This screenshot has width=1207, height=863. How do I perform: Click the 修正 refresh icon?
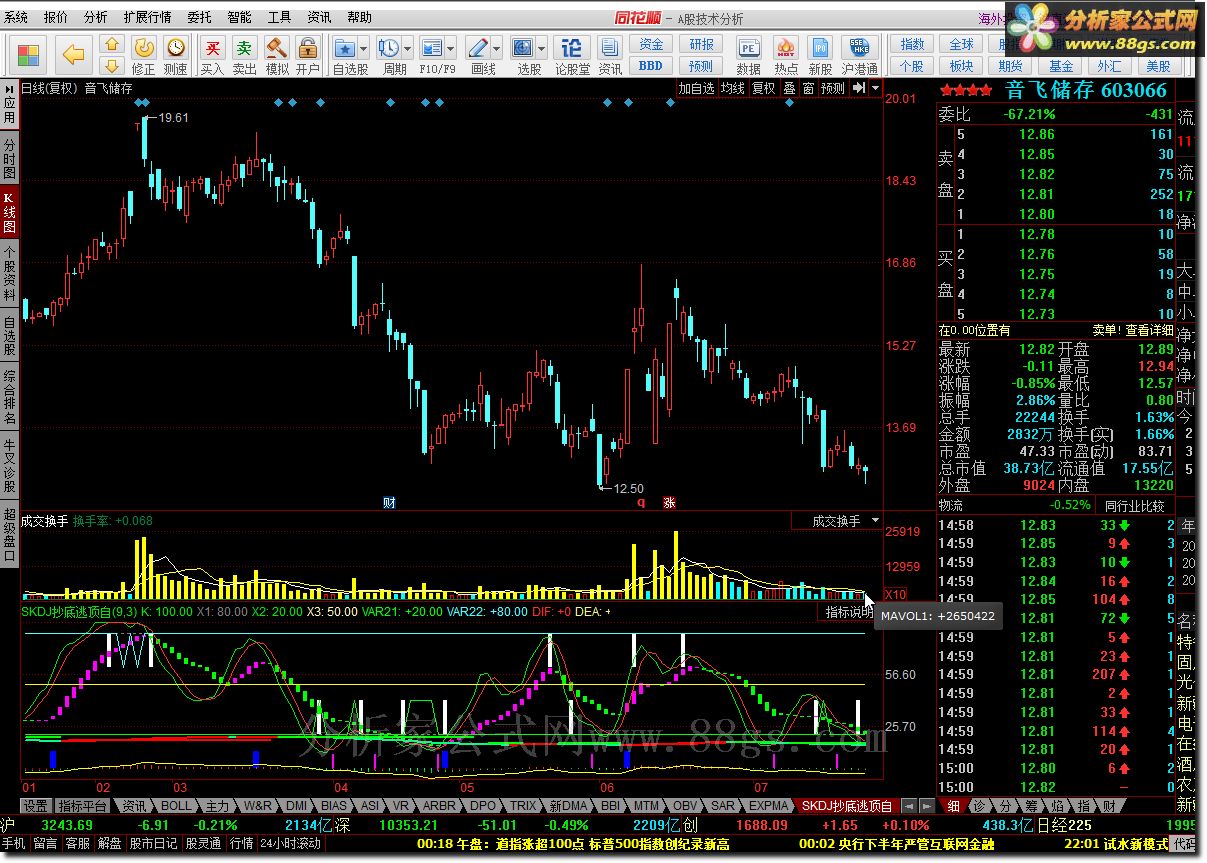pyautogui.click(x=144, y=47)
